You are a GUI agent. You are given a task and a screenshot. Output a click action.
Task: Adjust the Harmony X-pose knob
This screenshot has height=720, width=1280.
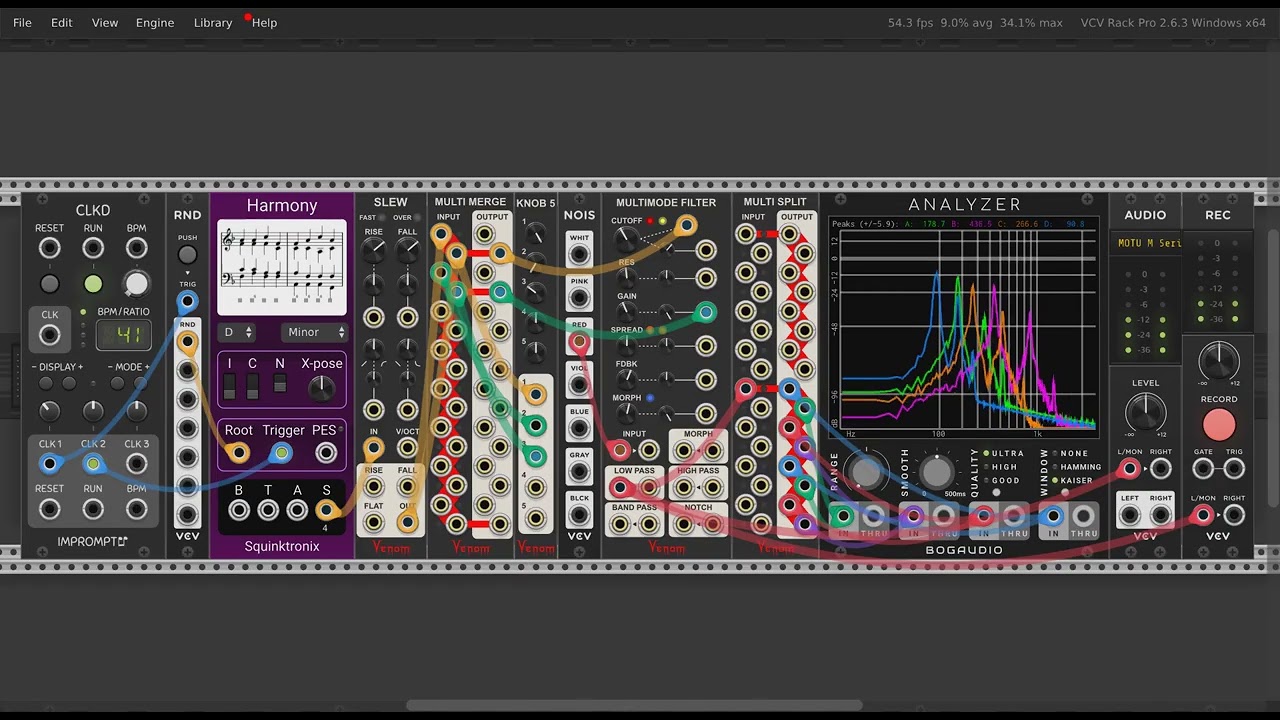click(322, 388)
